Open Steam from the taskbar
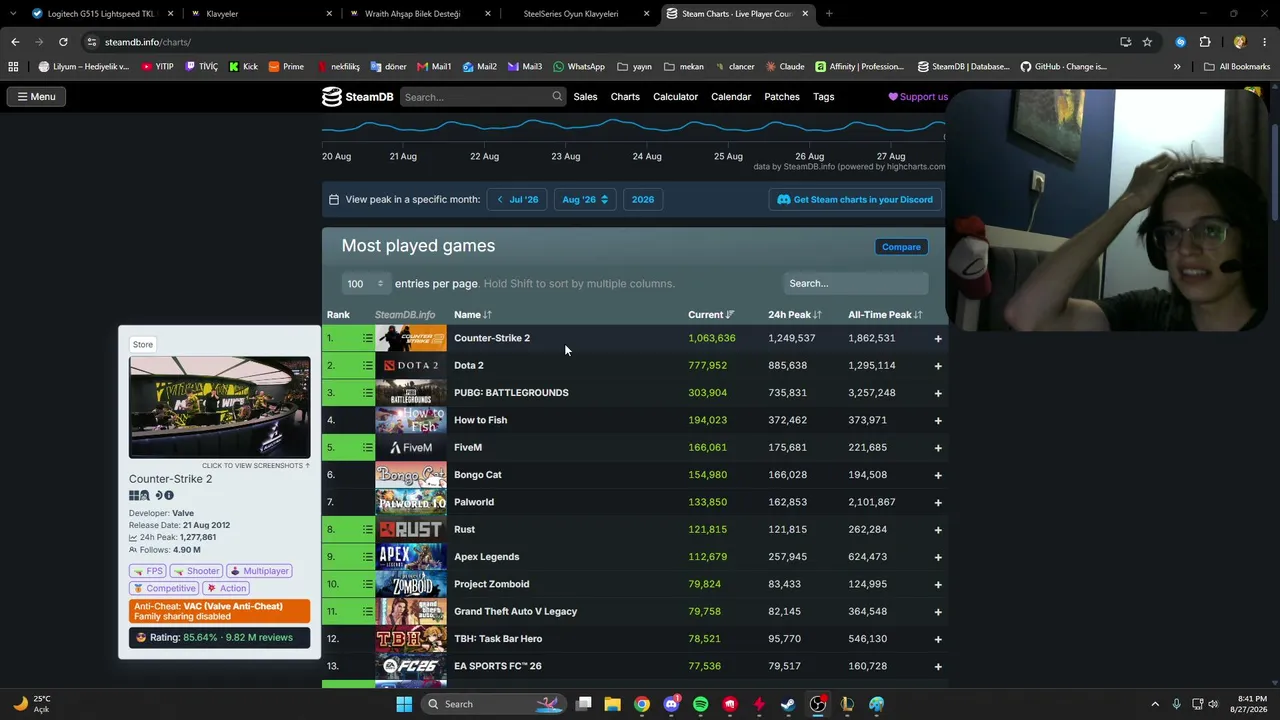The image size is (1280, 720). [x=788, y=704]
